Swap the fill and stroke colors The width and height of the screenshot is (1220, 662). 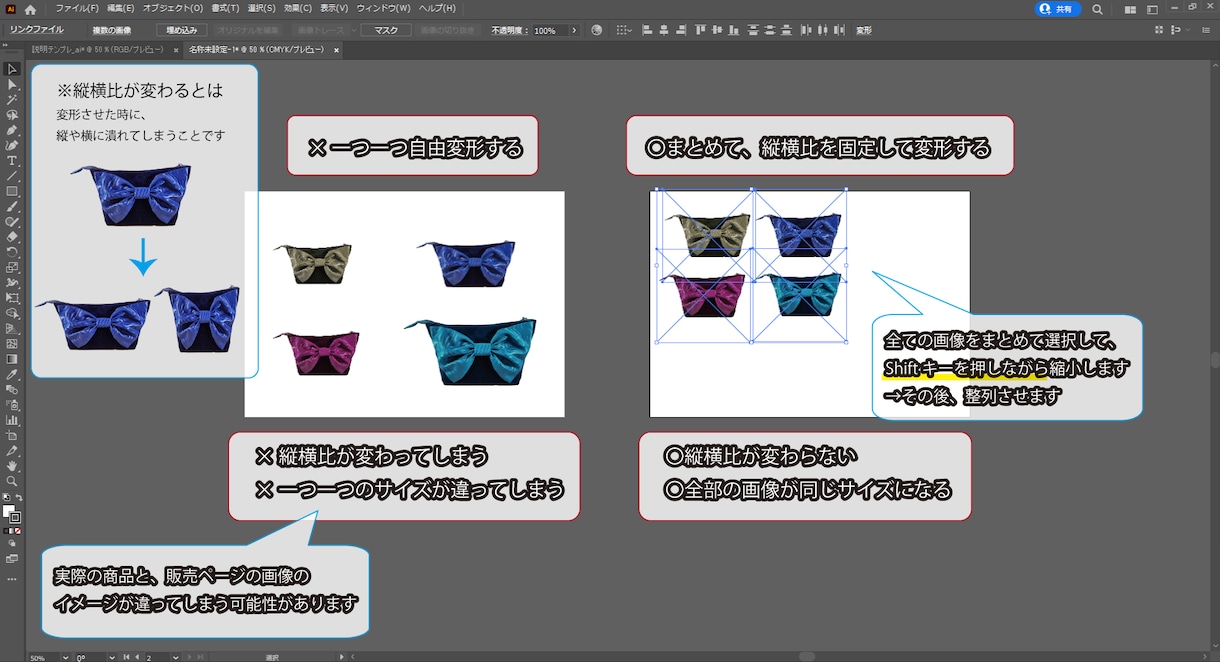coord(20,498)
